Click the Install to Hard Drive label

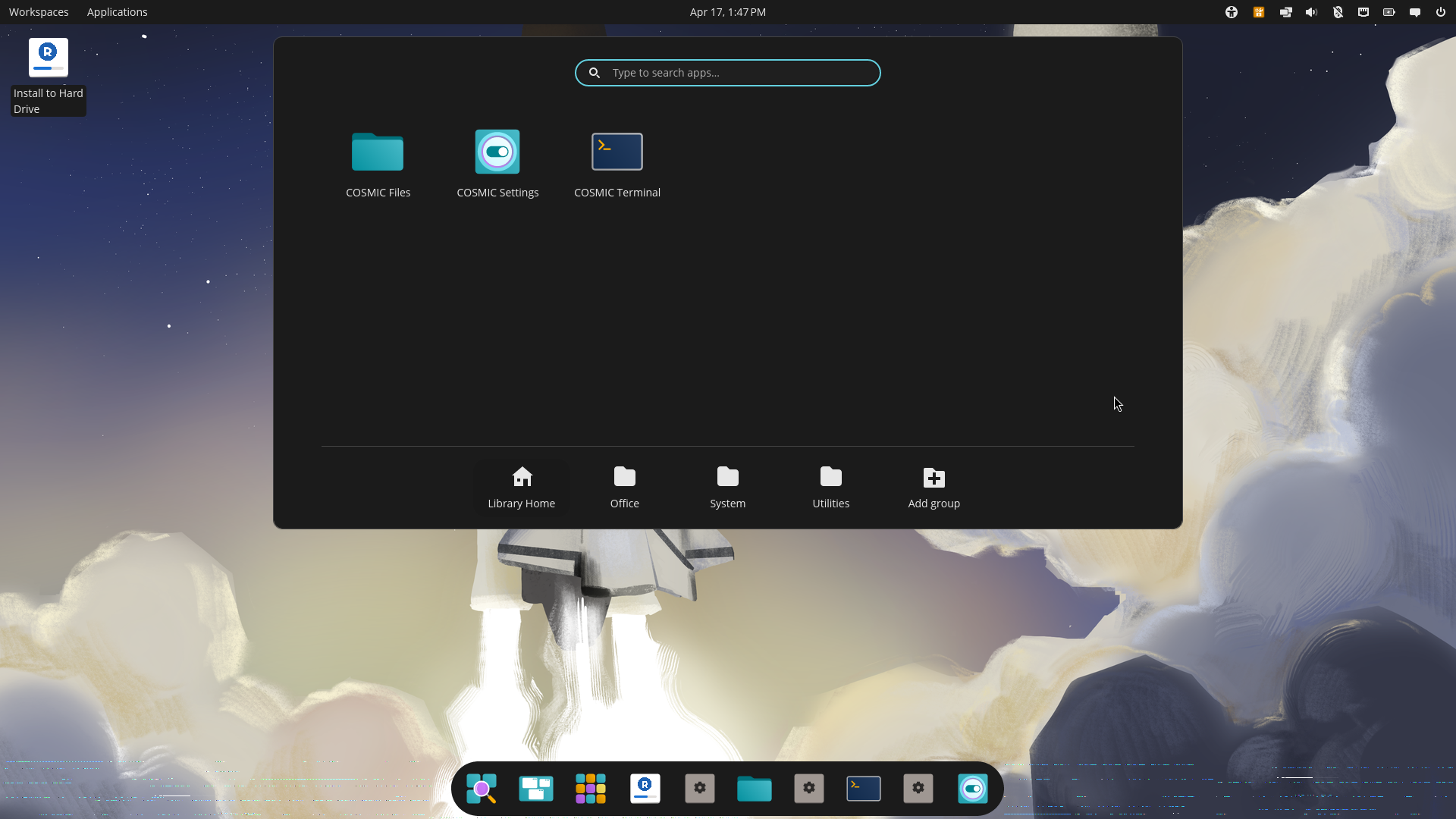click(x=49, y=101)
